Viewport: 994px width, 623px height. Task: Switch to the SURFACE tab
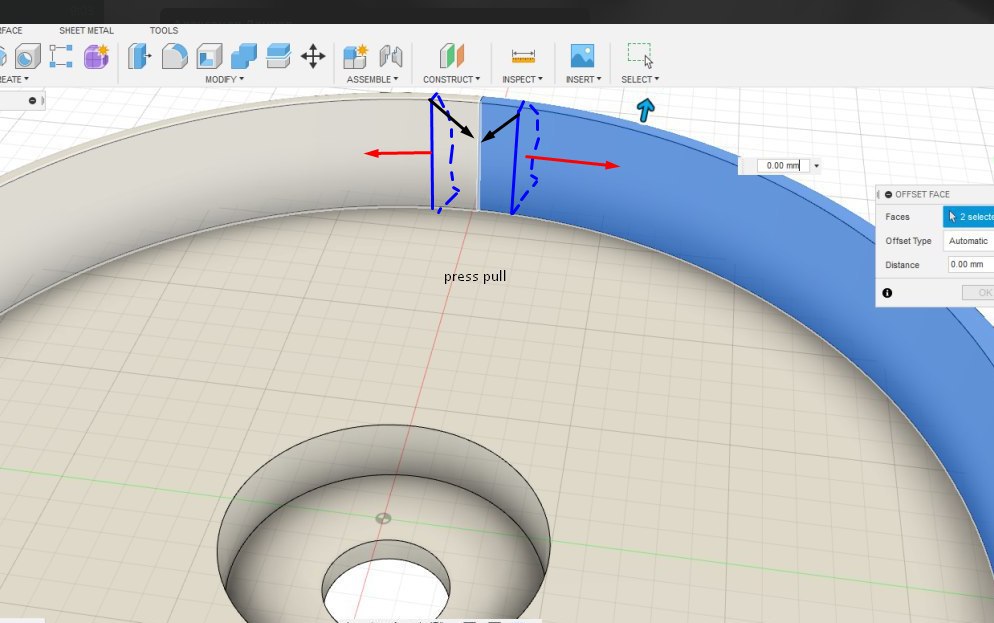(11, 30)
